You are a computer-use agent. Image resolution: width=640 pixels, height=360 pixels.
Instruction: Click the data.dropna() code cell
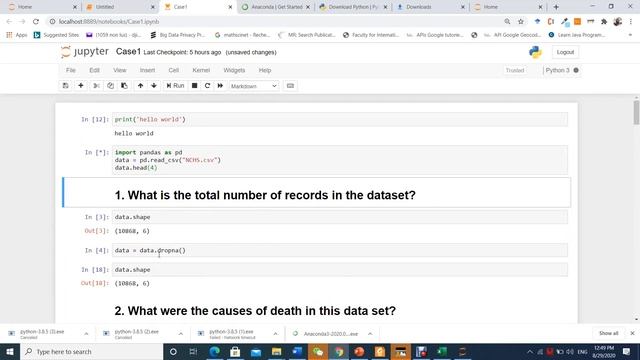pos(340,250)
